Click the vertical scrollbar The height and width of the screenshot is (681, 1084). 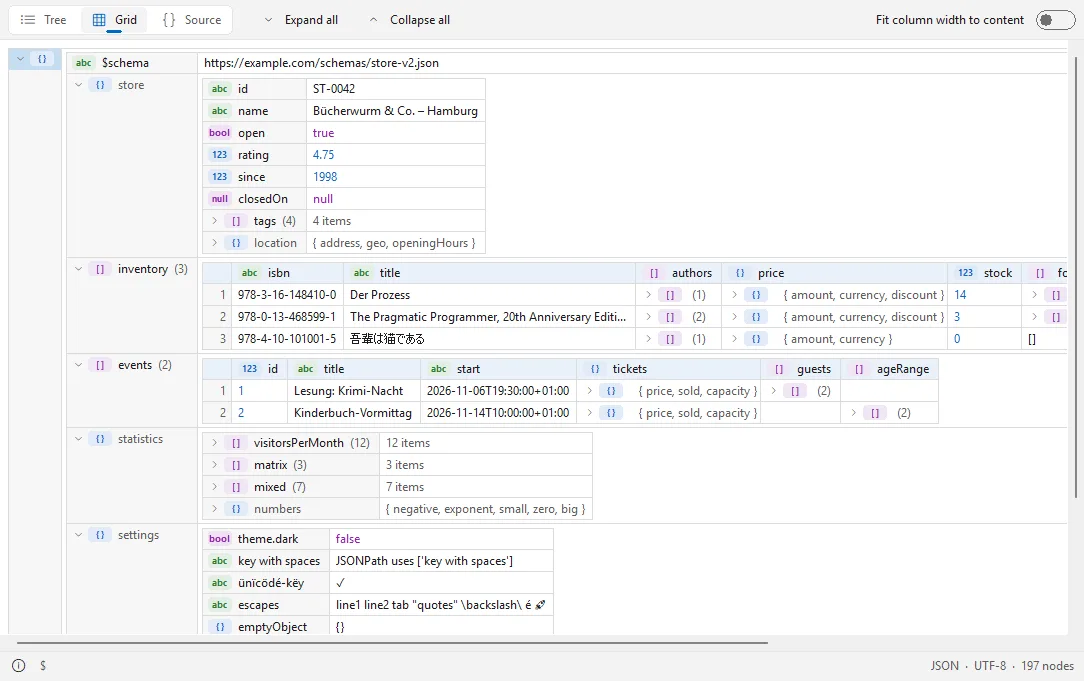click(1076, 277)
